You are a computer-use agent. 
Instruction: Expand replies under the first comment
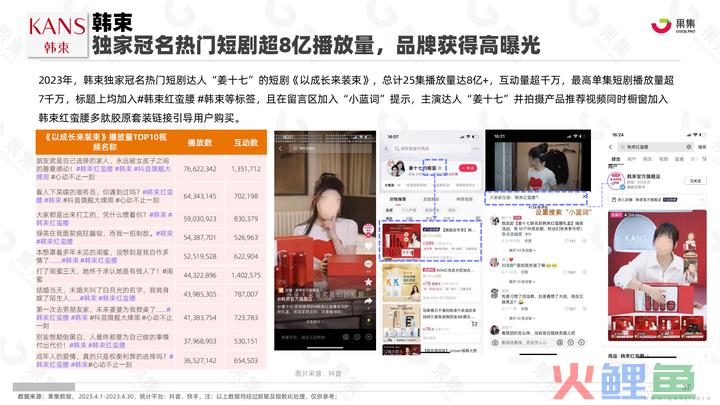(523, 250)
